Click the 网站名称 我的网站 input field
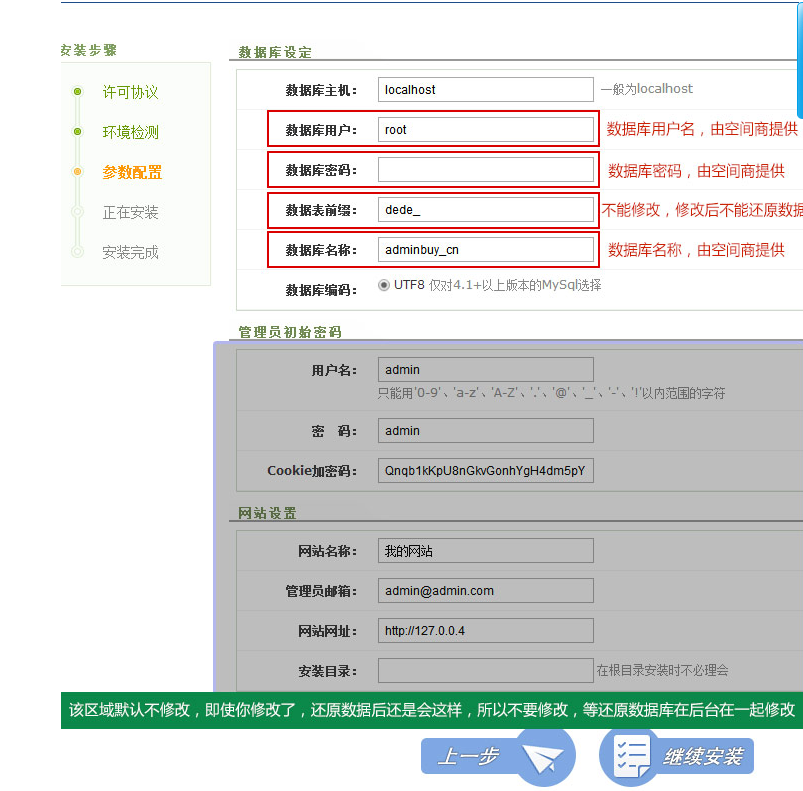Viewport: 803px width, 791px height. click(x=485, y=550)
